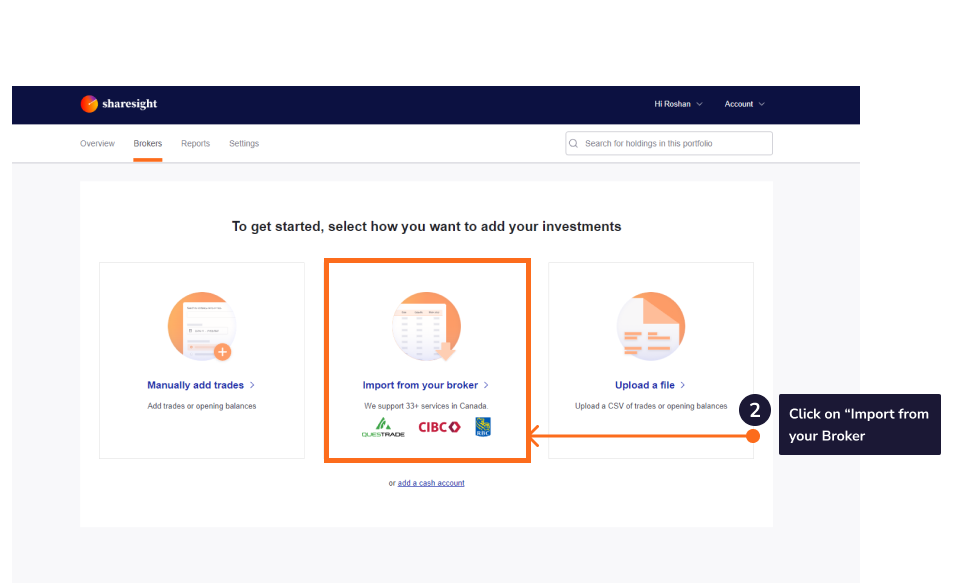The height and width of the screenshot is (583, 957).
Task: Click the RBC logo
Action: click(x=483, y=427)
